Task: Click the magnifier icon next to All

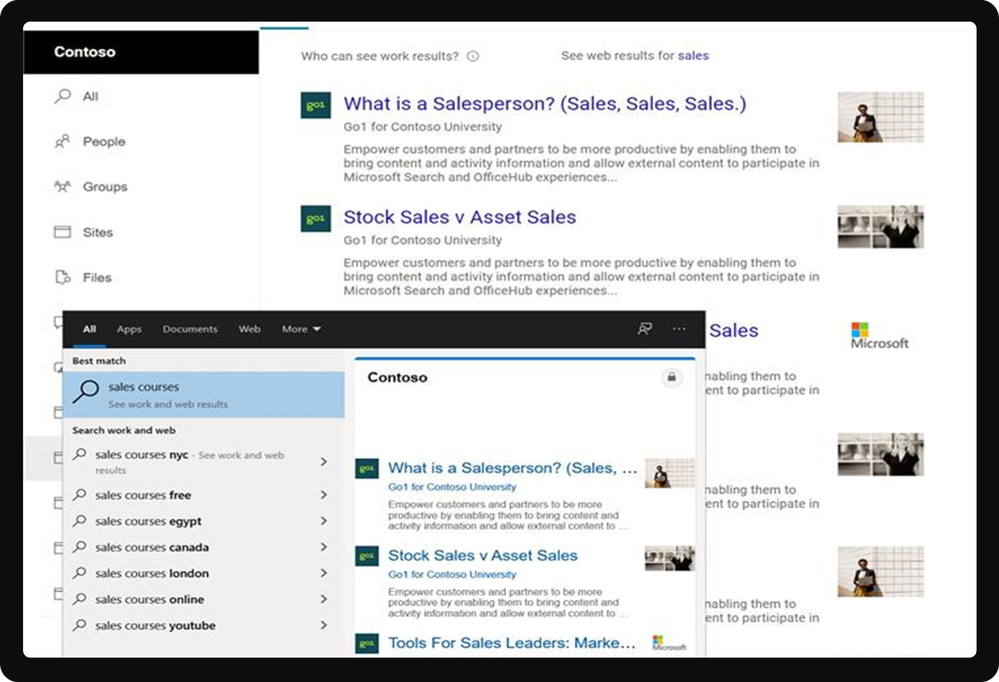Action: coord(62,96)
